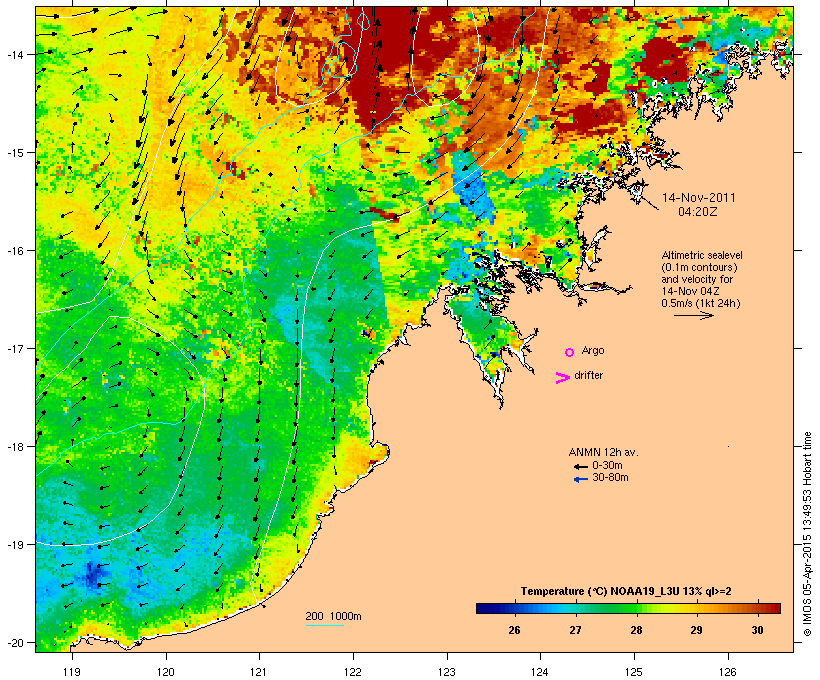The image size is (820, 680).
Task: Click the color bar value '27'
Action: point(575,630)
